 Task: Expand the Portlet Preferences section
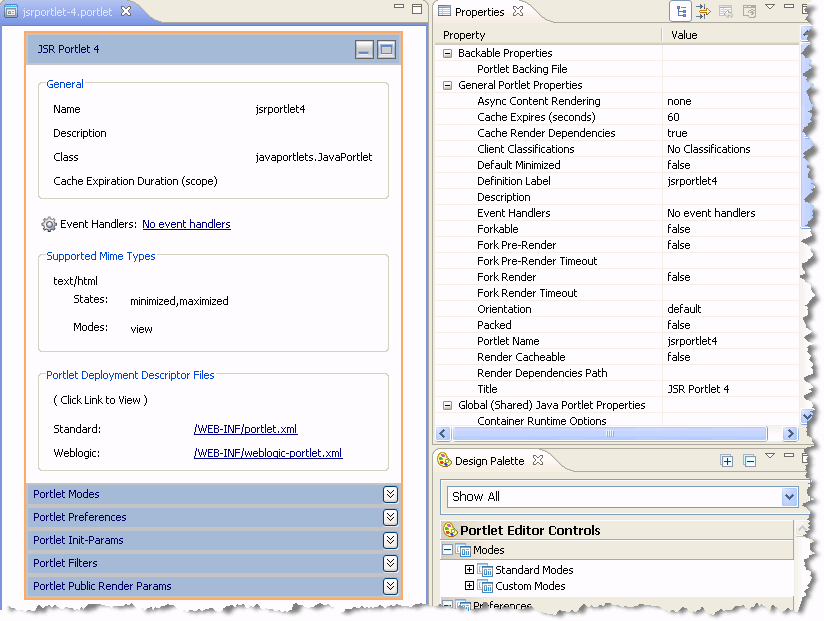(x=390, y=518)
